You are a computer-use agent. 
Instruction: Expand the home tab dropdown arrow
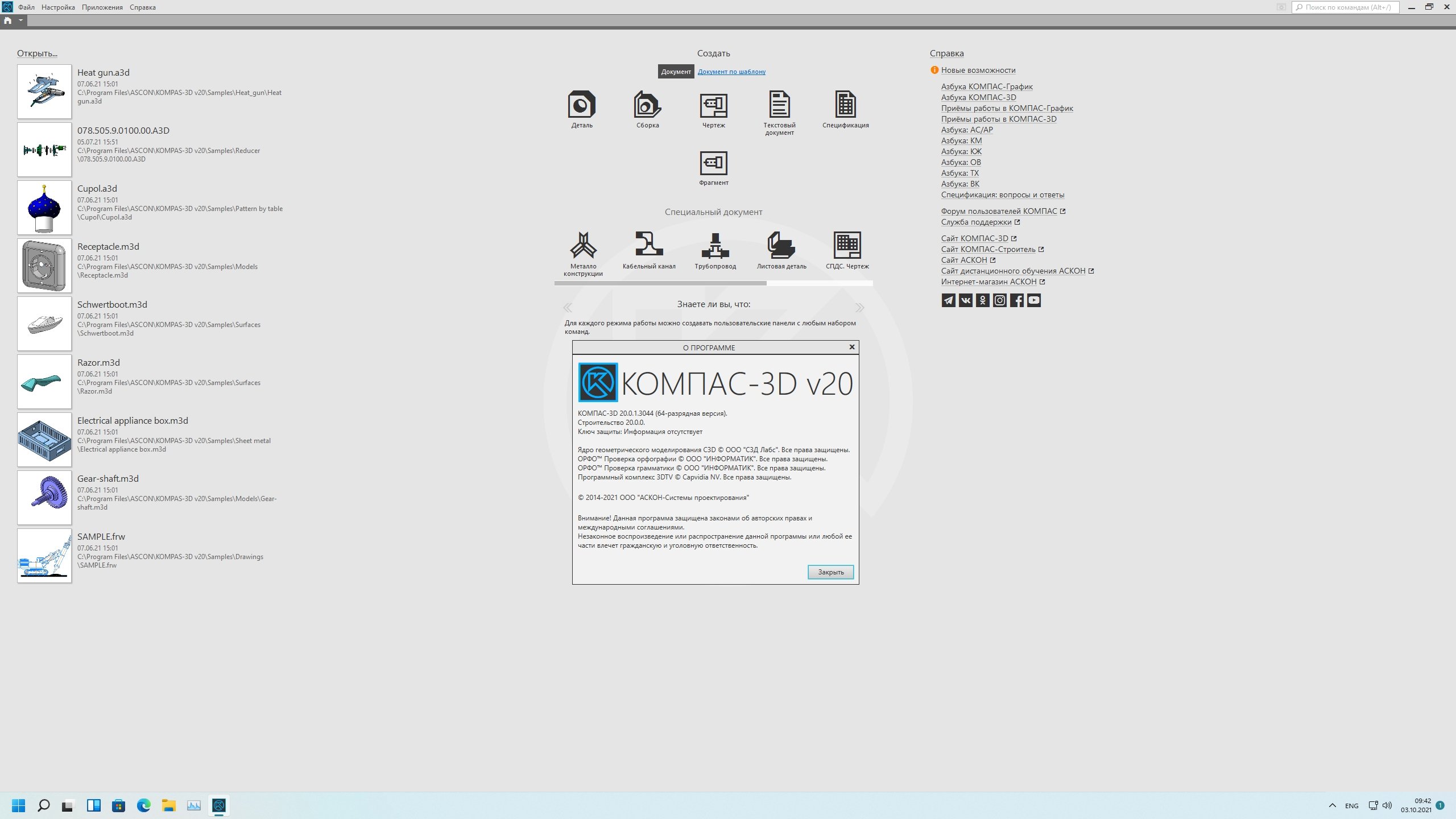point(20,20)
